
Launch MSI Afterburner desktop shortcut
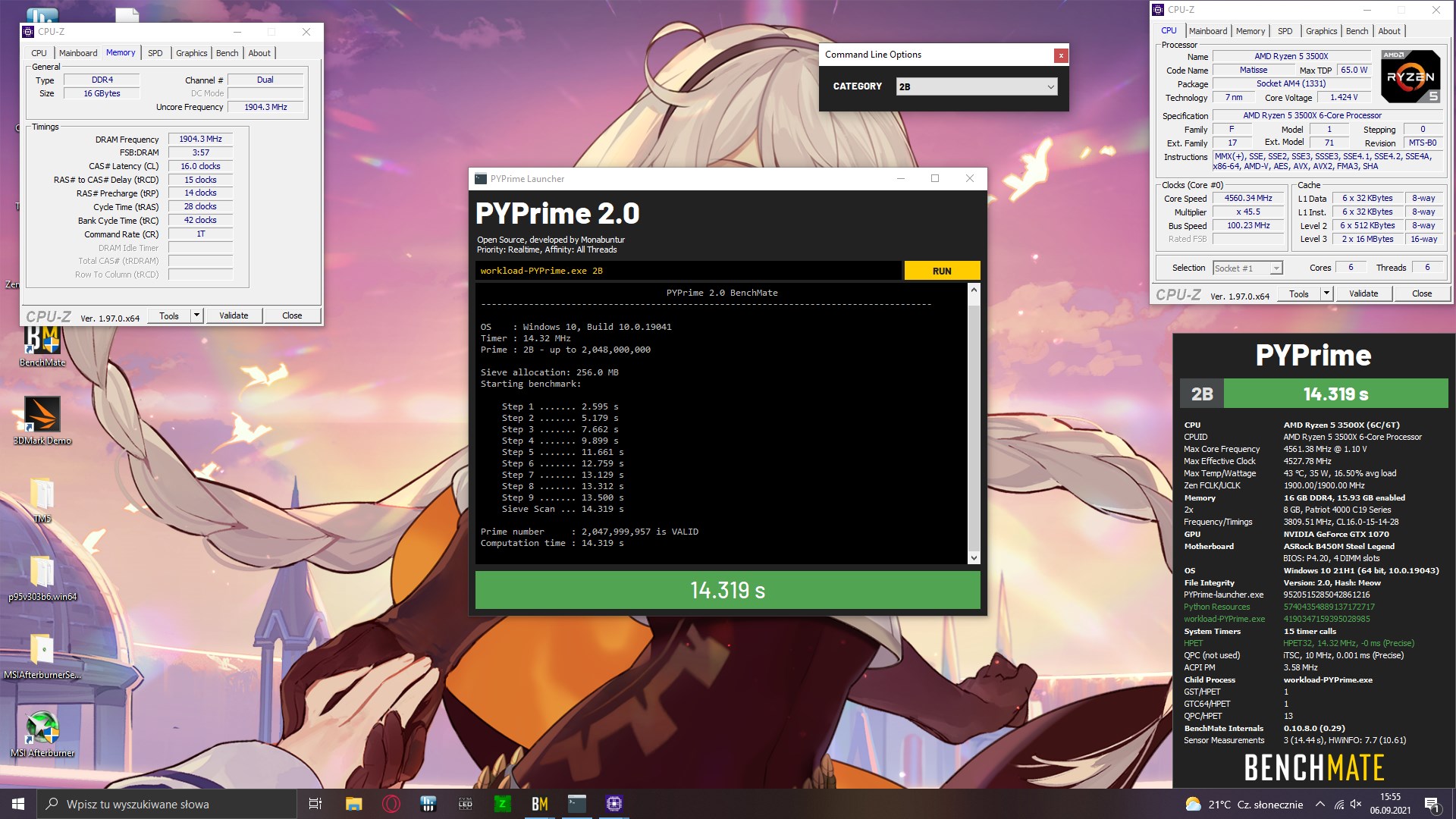[x=42, y=734]
